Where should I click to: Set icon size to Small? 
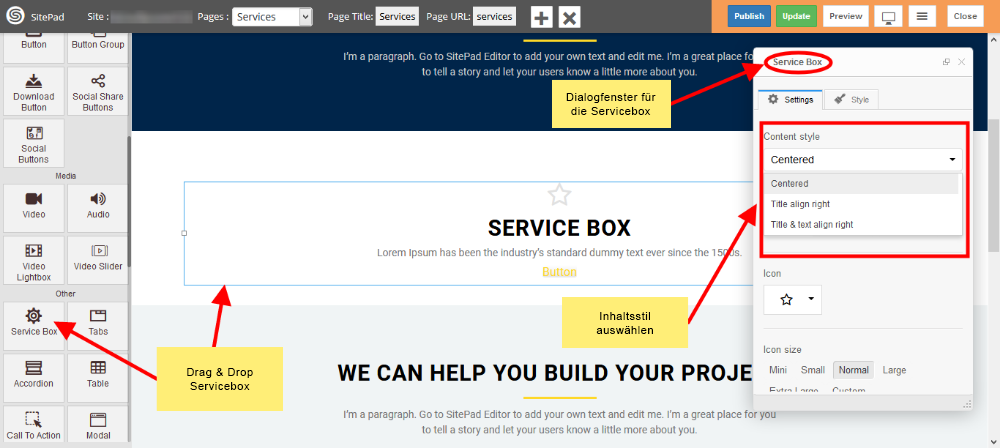coord(813,370)
